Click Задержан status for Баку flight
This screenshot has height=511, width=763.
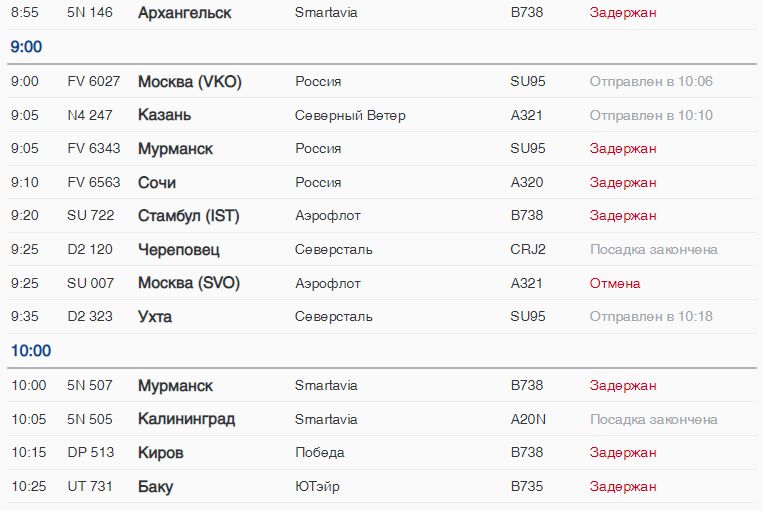tap(623, 486)
